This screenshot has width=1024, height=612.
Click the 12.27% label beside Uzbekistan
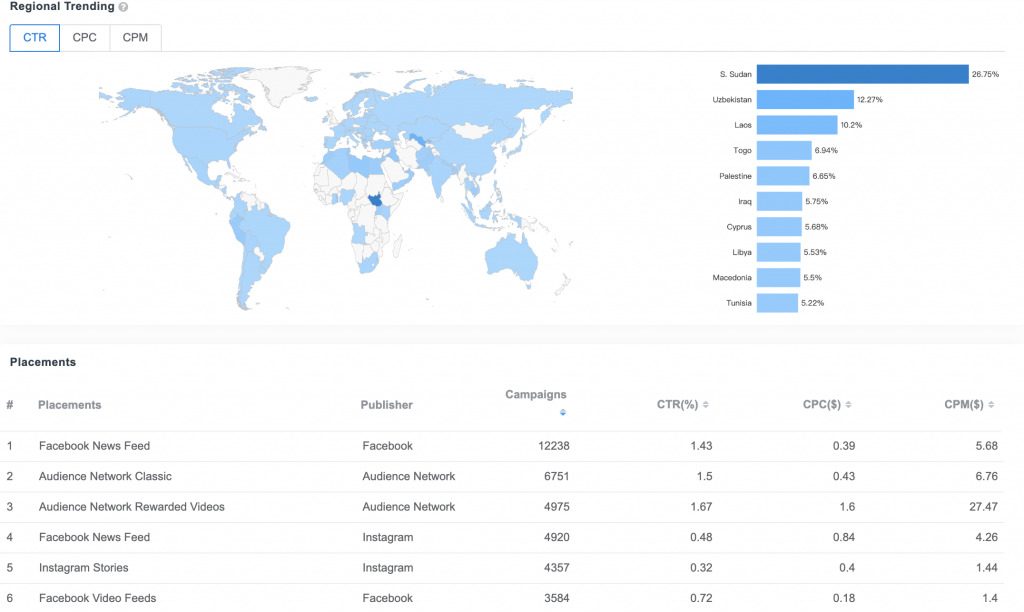click(870, 100)
